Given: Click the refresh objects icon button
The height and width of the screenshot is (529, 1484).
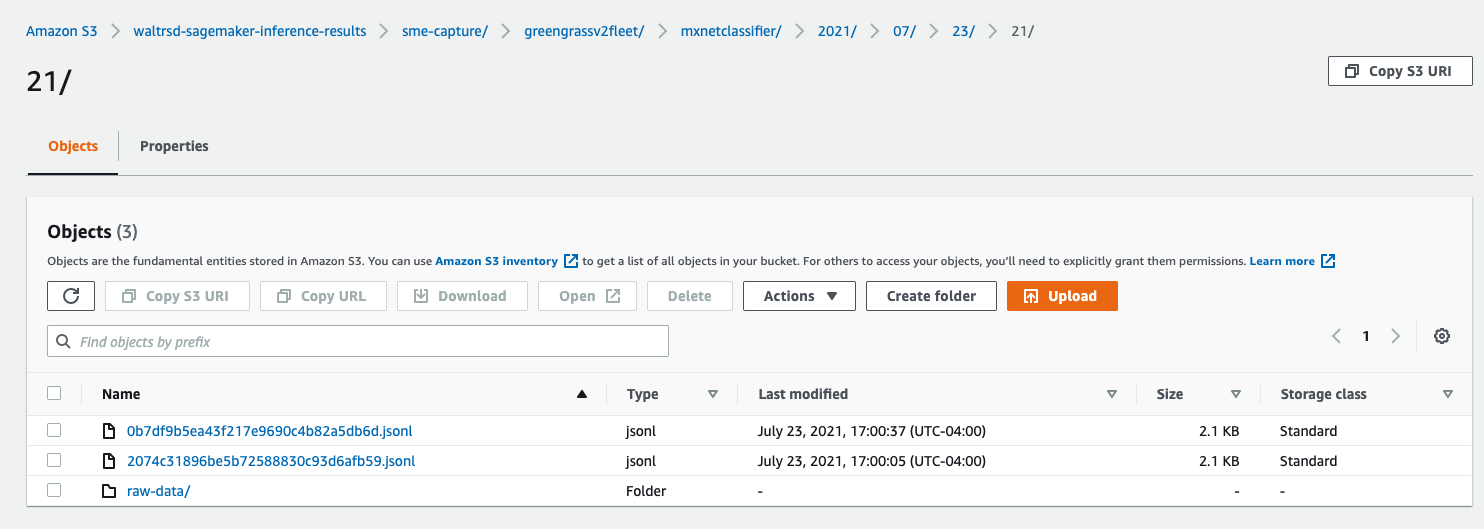Looking at the screenshot, I should [71, 296].
